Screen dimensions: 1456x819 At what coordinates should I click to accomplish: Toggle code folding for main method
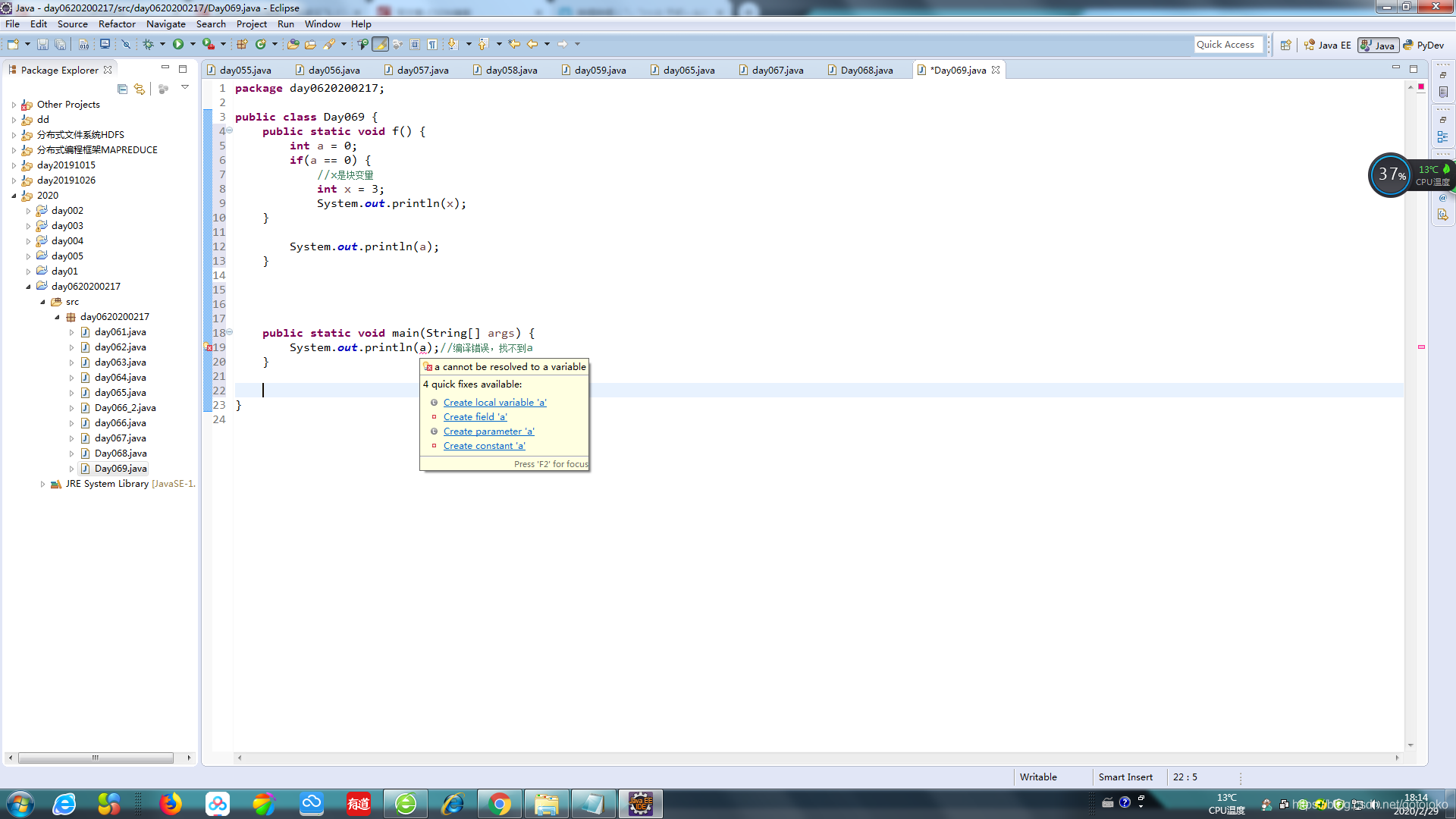pos(230,332)
